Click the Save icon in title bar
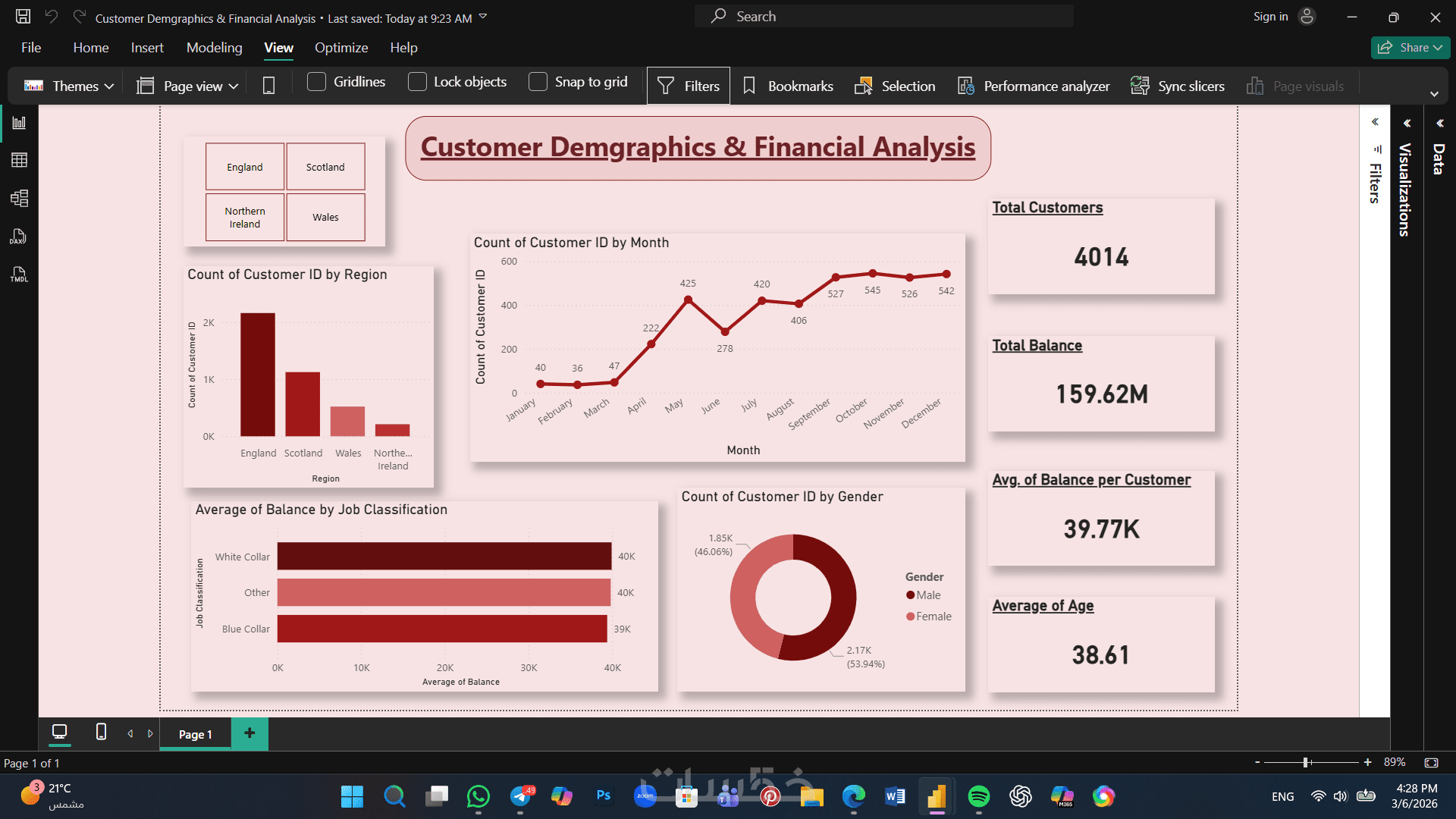This screenshot has width=1456, height=819. click(x=23, y=17)
